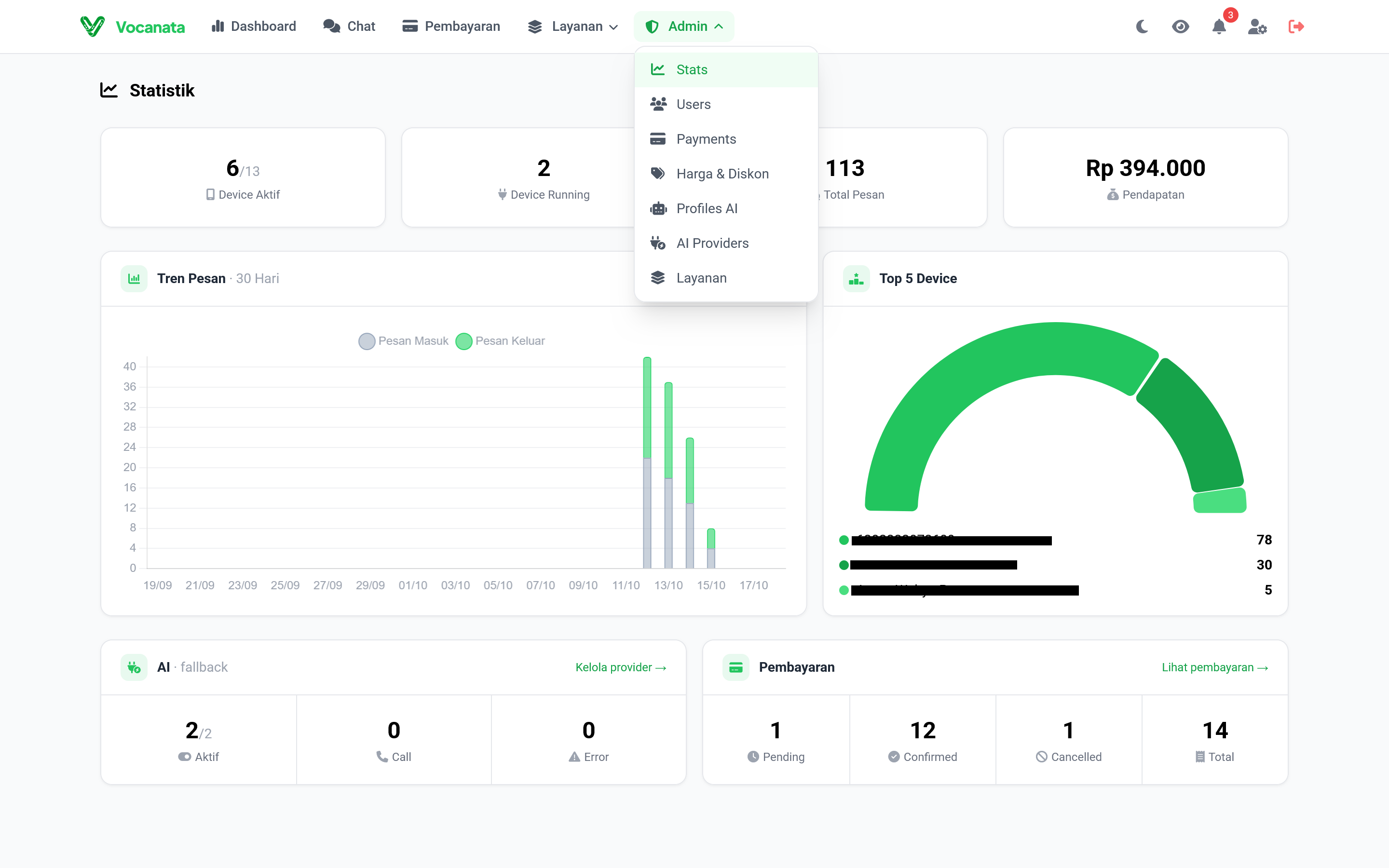
Task: Open AI Providers menu entry
Action: click(726, 244)
